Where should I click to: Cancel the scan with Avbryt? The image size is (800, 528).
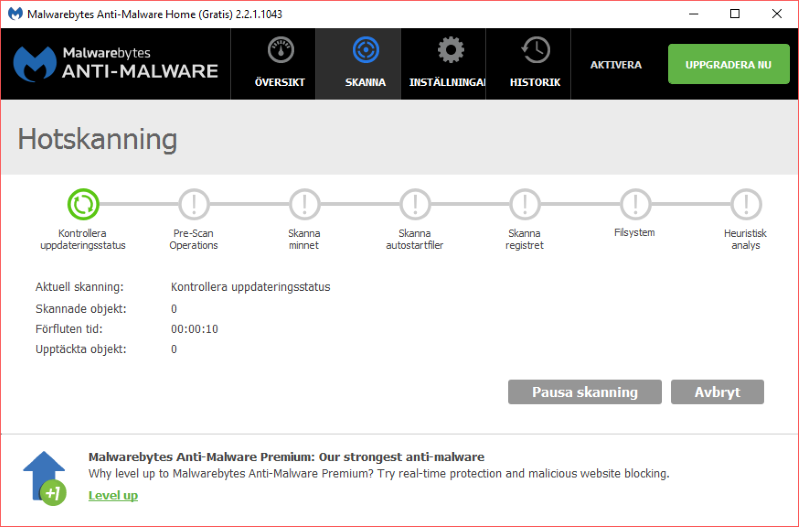pyautogui.click(x=717, y=392)
